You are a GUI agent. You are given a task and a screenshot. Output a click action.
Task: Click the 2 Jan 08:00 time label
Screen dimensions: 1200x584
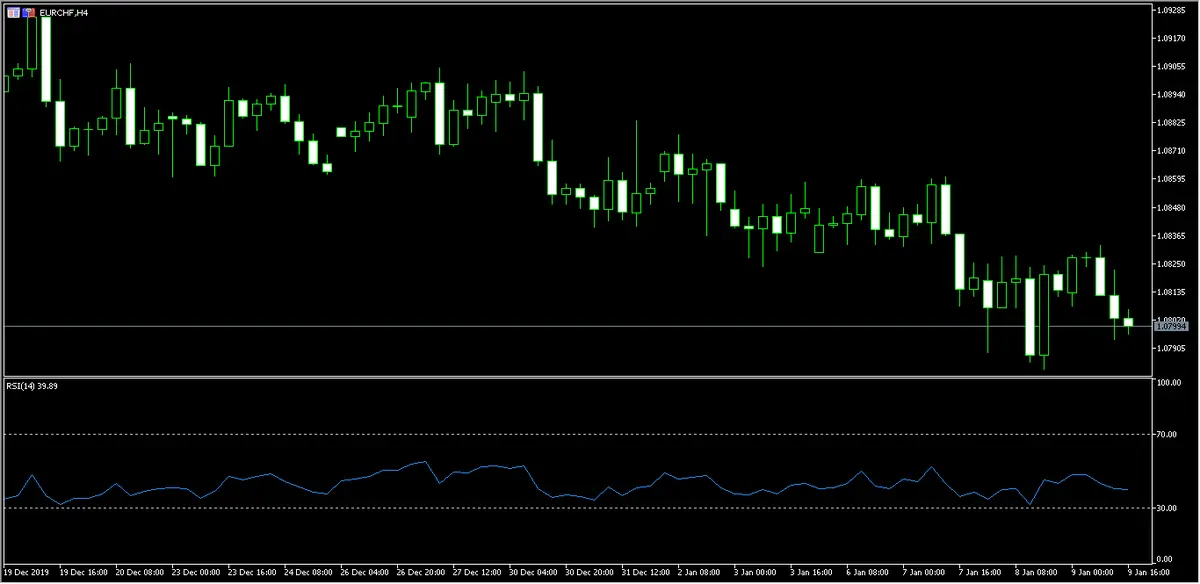700,573
